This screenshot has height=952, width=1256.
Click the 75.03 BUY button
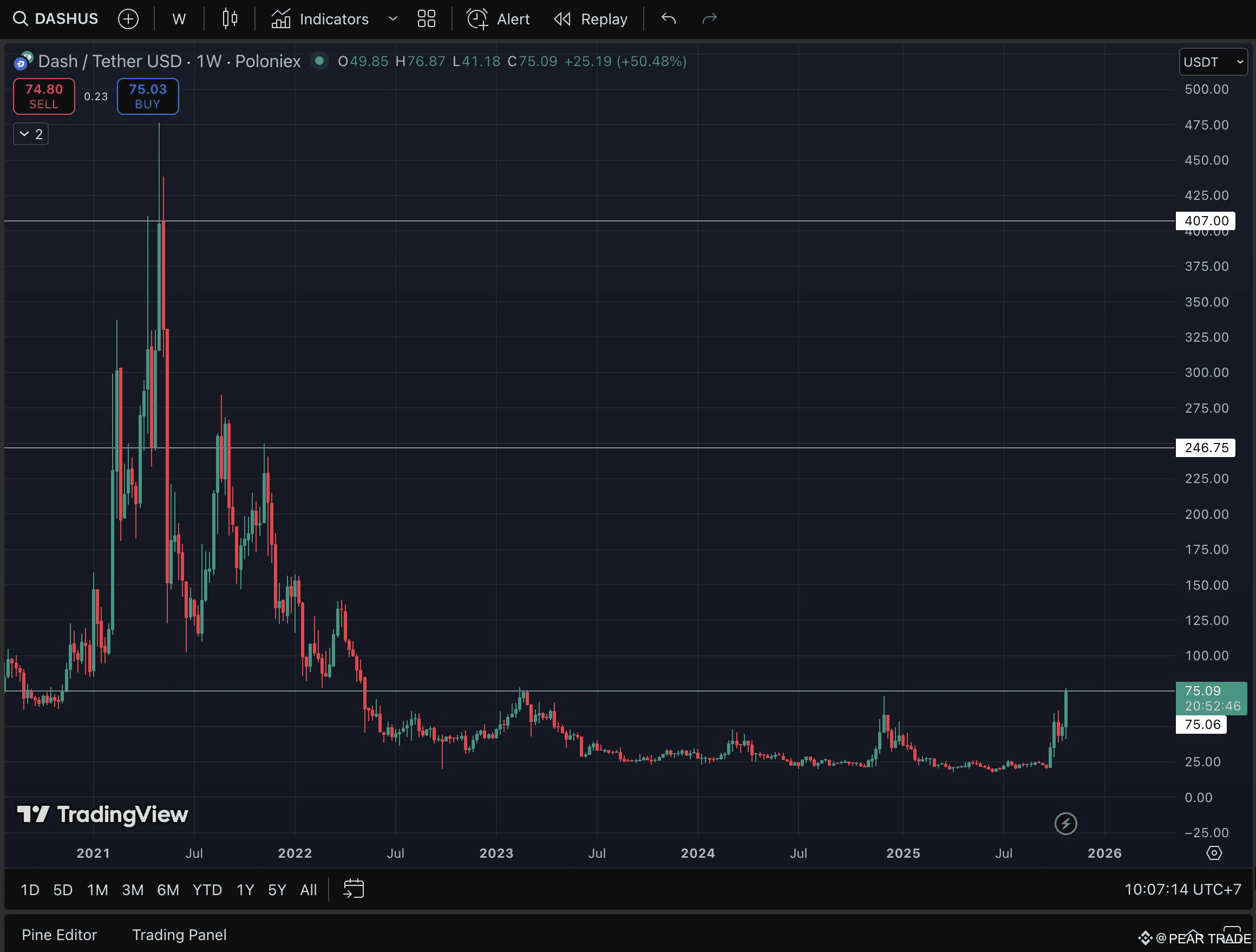(148, 96)
